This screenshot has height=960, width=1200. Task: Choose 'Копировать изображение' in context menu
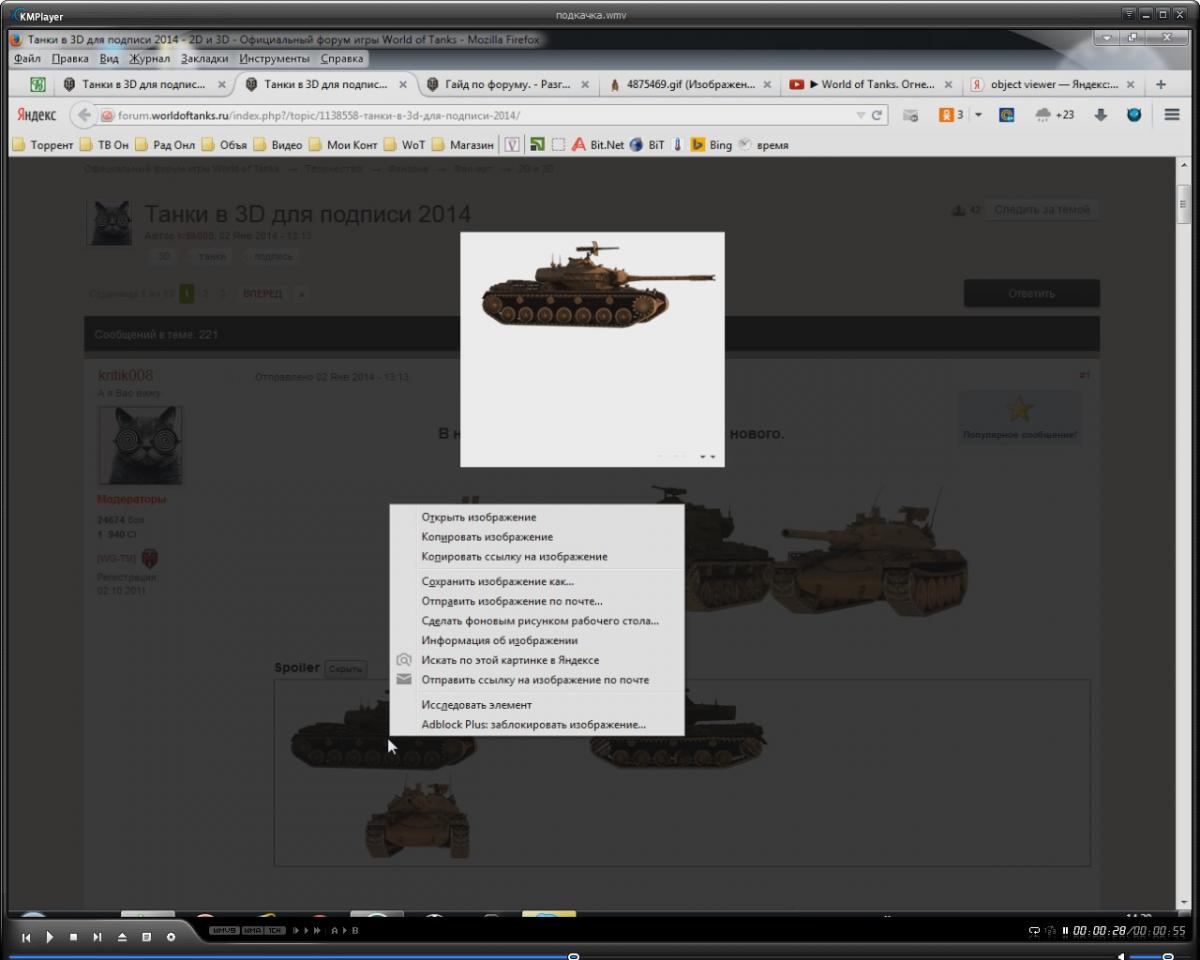coord(537,537)
